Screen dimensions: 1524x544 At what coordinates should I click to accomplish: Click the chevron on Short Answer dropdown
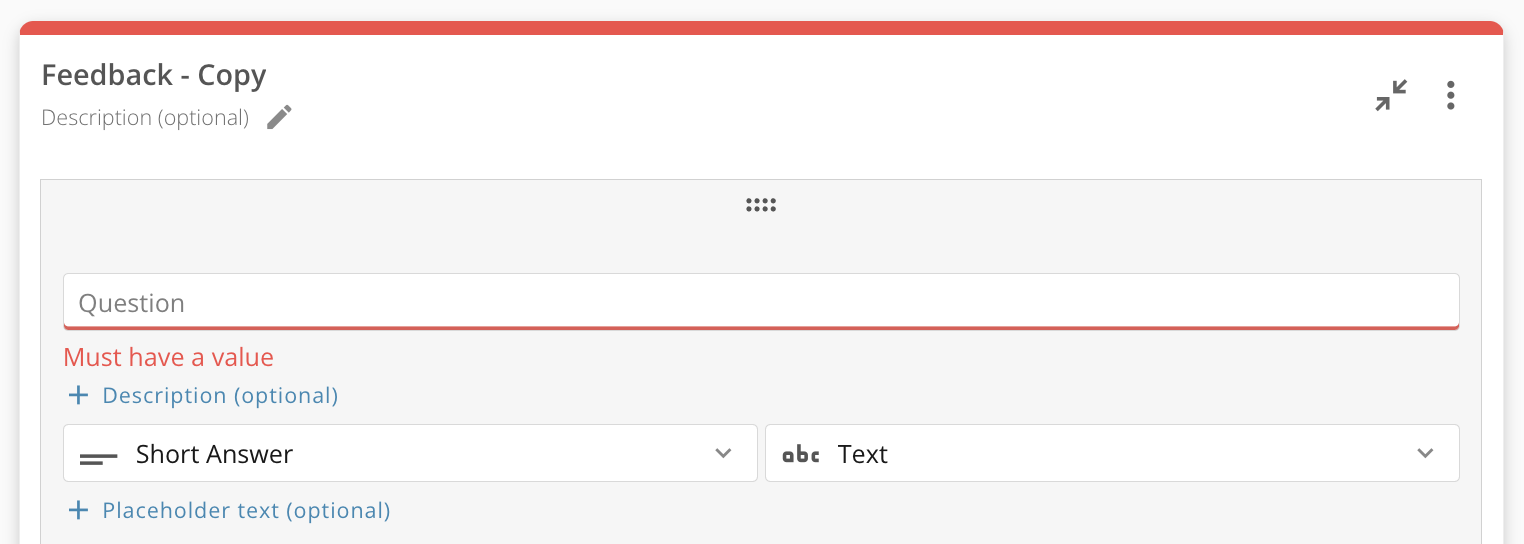pyautogui.click(x=723, y=454)
